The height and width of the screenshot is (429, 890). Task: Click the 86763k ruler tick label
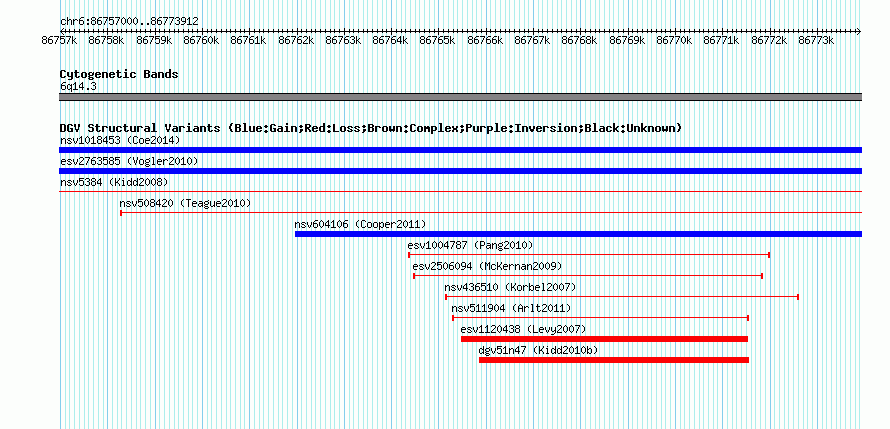343,40
